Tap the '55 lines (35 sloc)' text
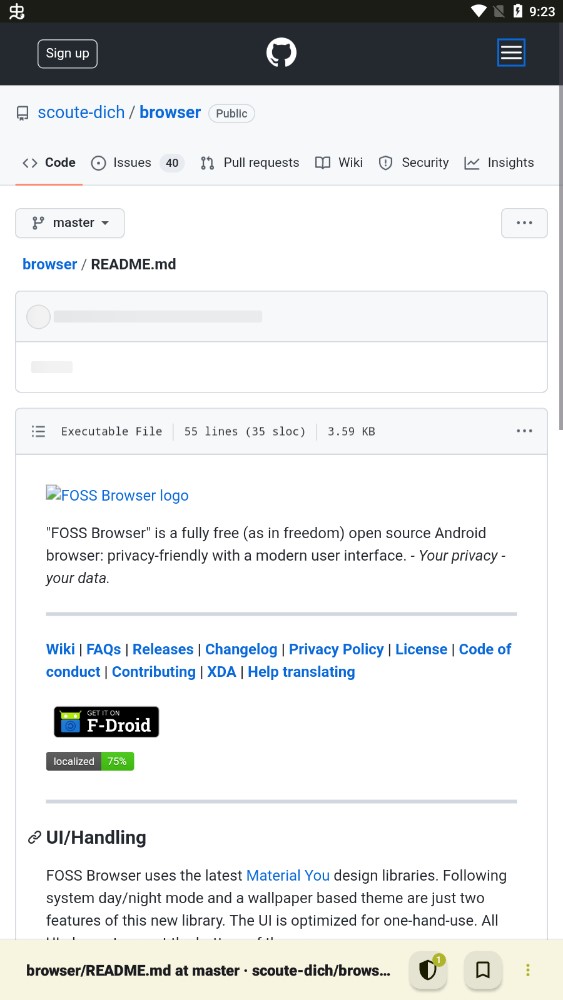 tap(245, 431)
